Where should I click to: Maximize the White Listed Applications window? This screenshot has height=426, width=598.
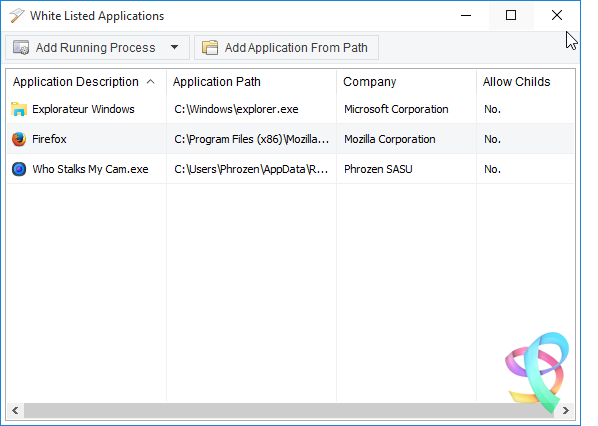coord(511,15)
